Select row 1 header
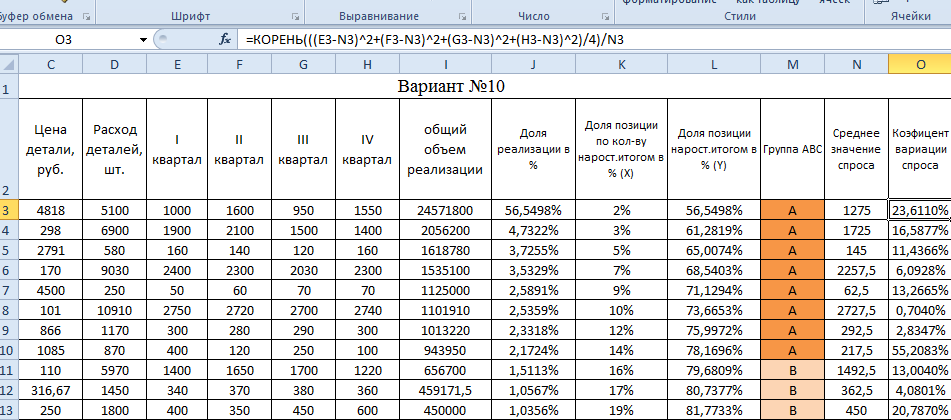 point(9,87)
